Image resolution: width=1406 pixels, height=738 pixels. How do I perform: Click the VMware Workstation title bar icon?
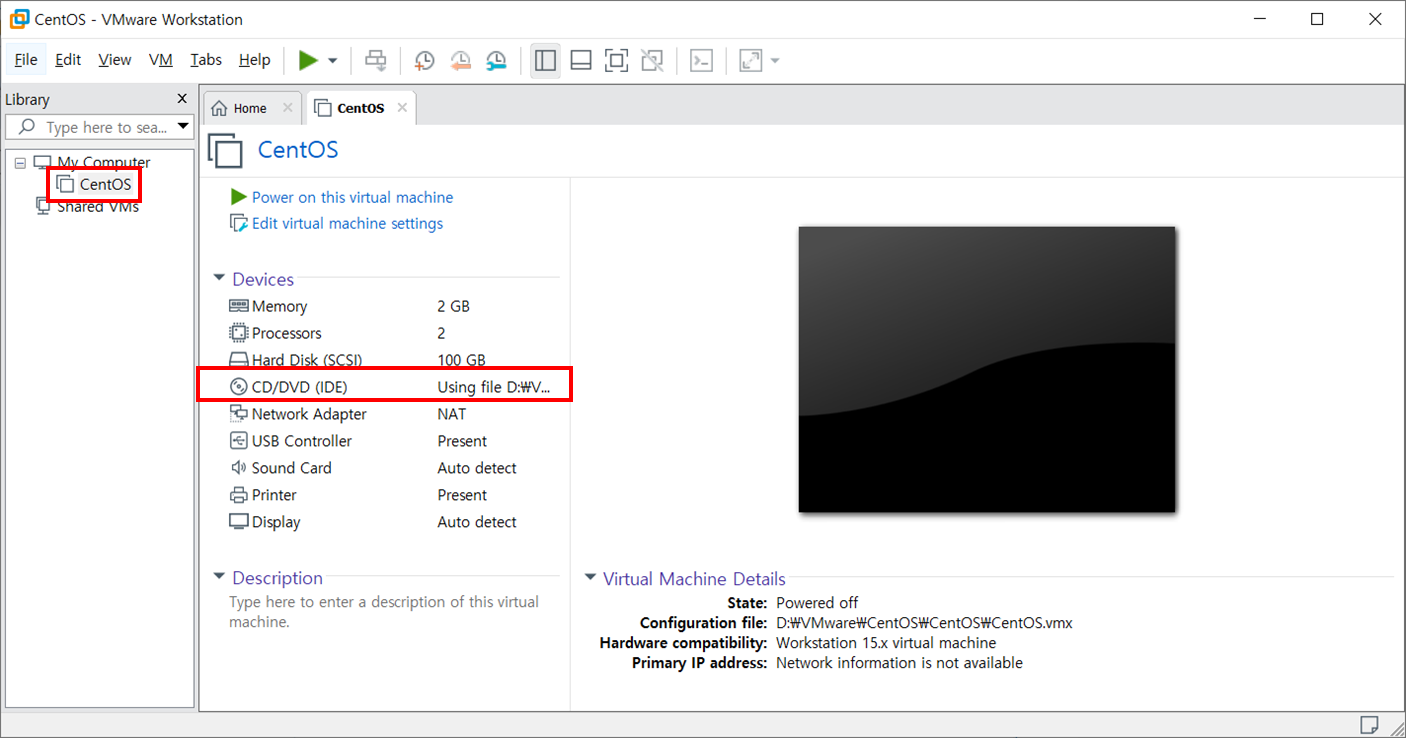[18, 19]
